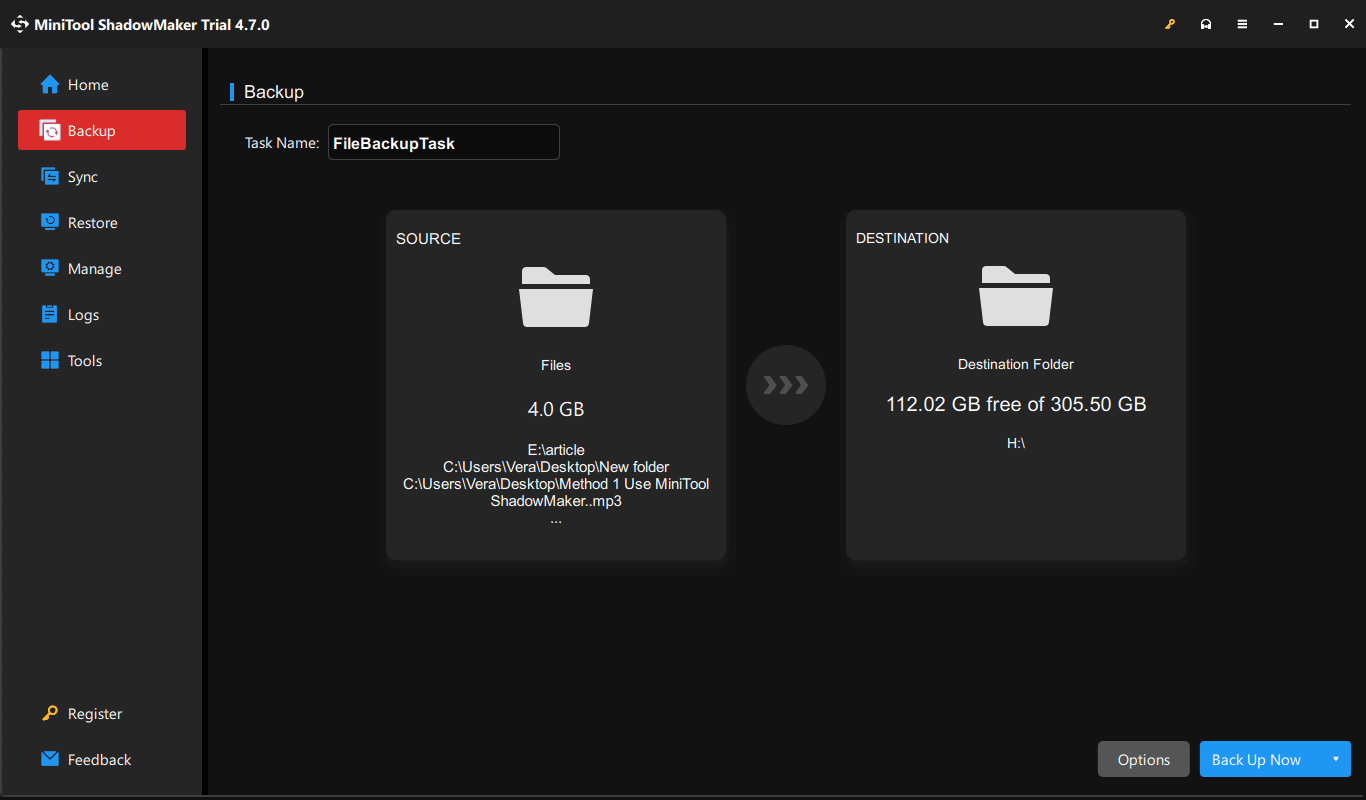1366x800 pixels.
Task: Select the Backup menu label
Action: pos(92,131)
